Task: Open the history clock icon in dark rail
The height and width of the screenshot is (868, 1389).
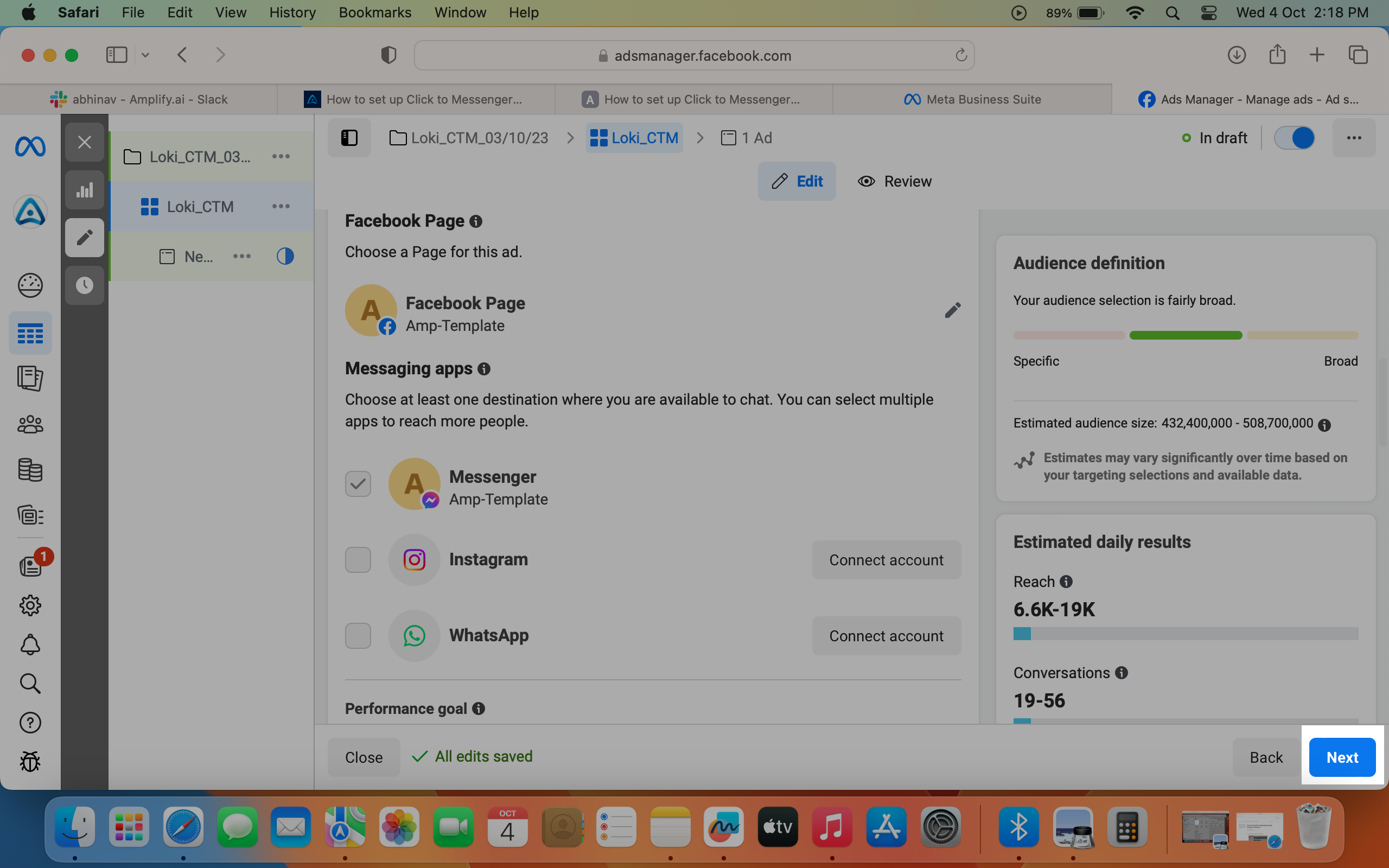Action: (x=85, y=285)
